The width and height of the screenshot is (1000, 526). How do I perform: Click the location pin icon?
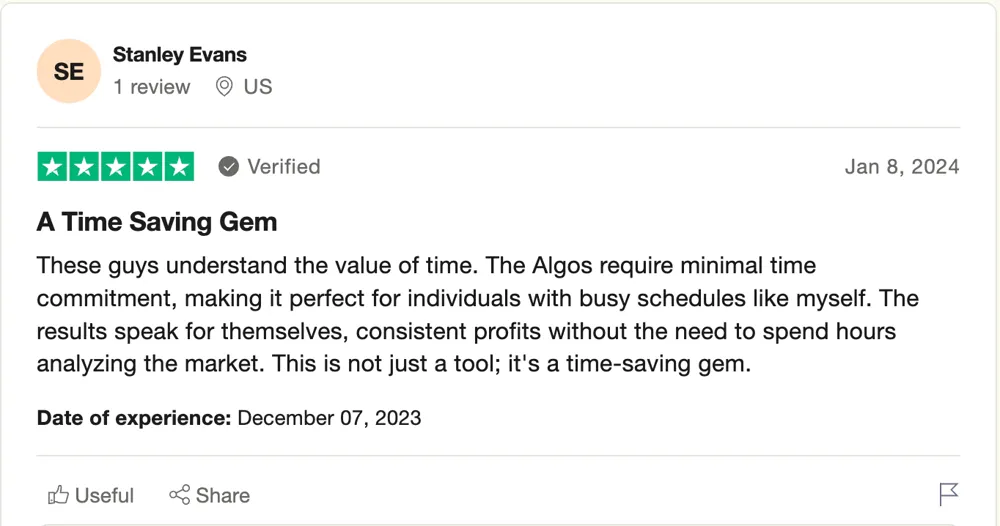[224, 87]
